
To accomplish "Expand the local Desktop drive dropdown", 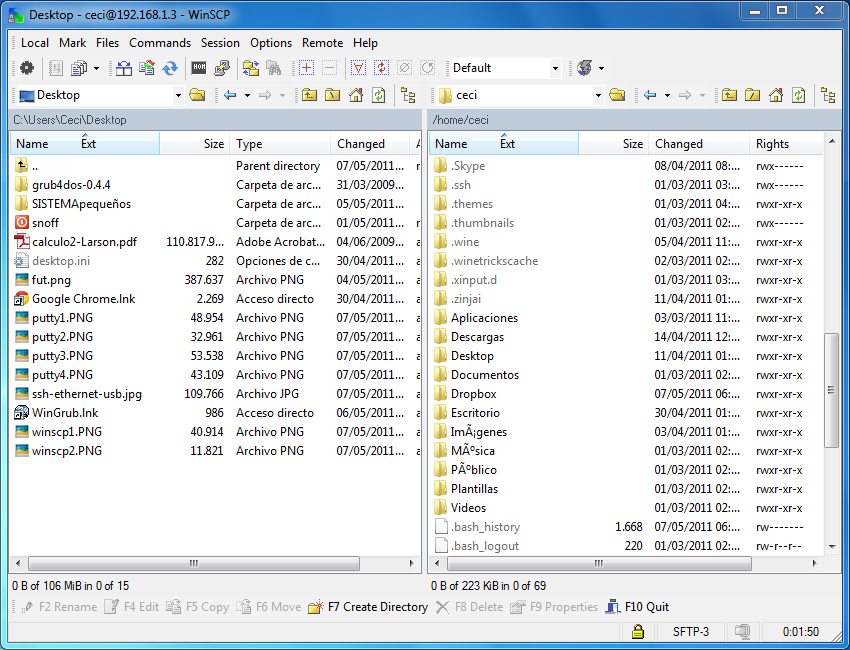I will (x=178, y=95).
